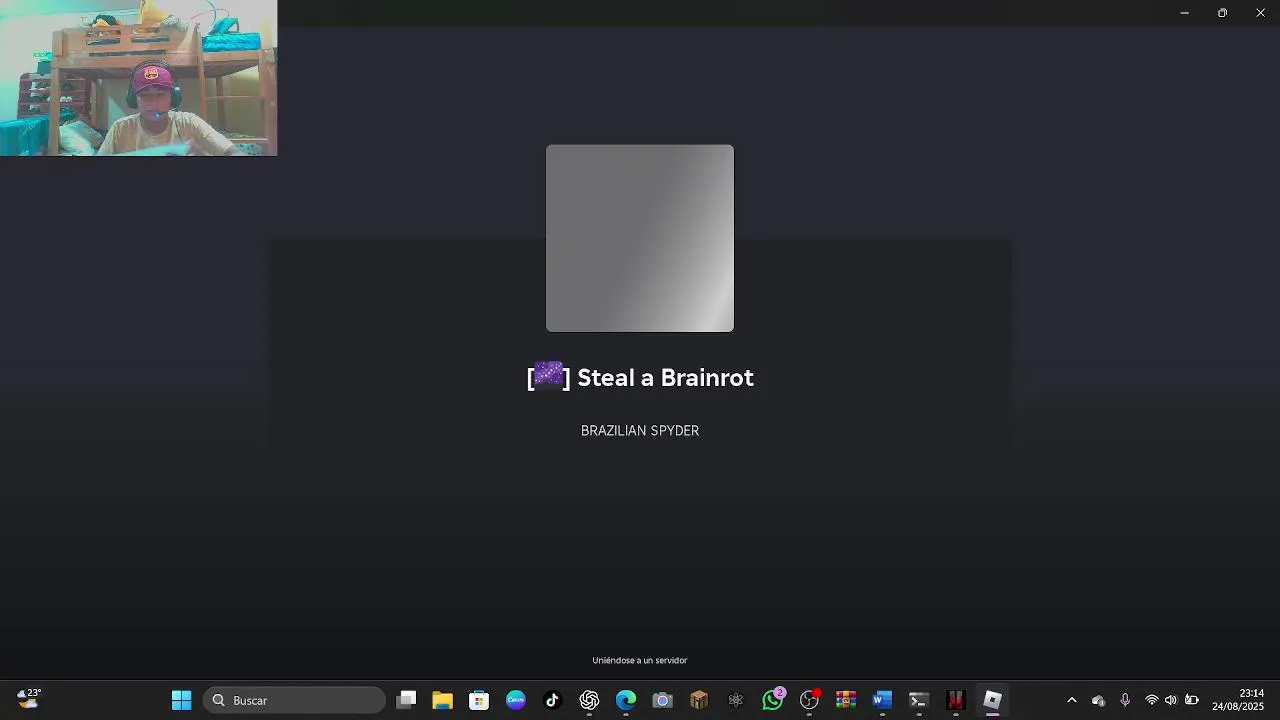The width and height of the screenshot is (1280, 720).
Task: Close the Roblox window
Action: [x=1260, y=13]
